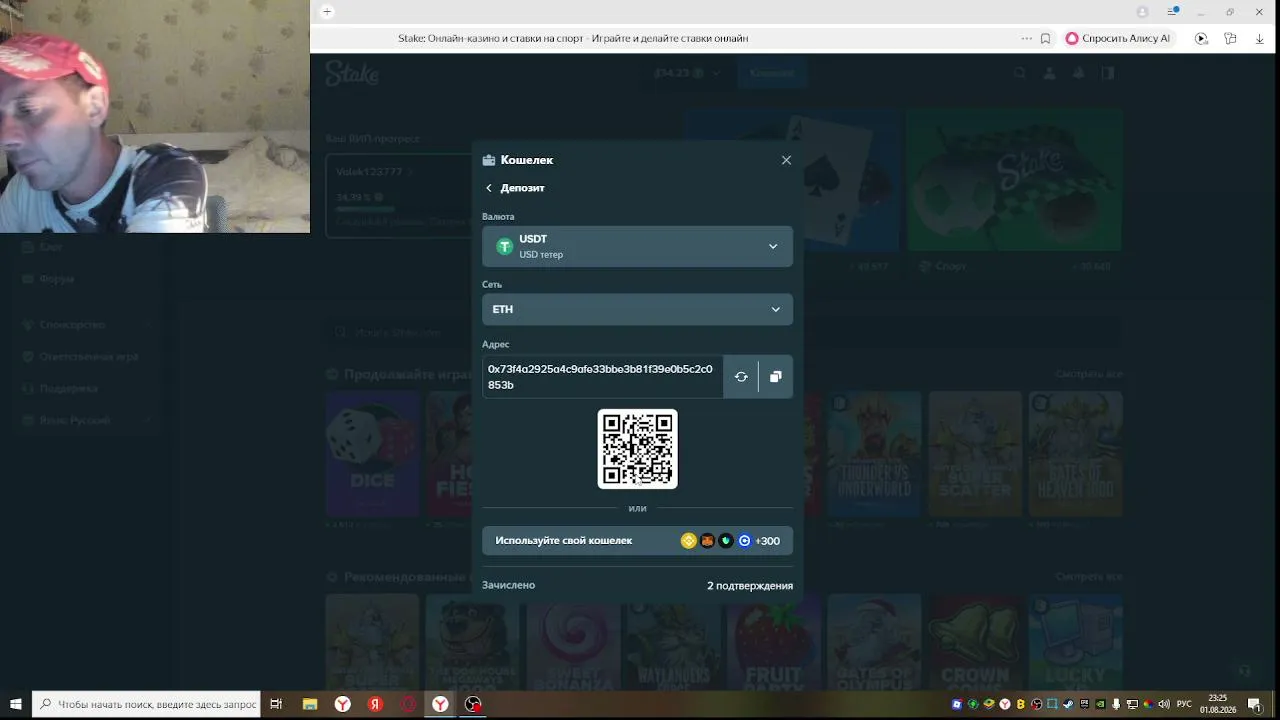1280x720 pixels.
Task: Click the Кошелек dialog title
Action: coord(527,160)
